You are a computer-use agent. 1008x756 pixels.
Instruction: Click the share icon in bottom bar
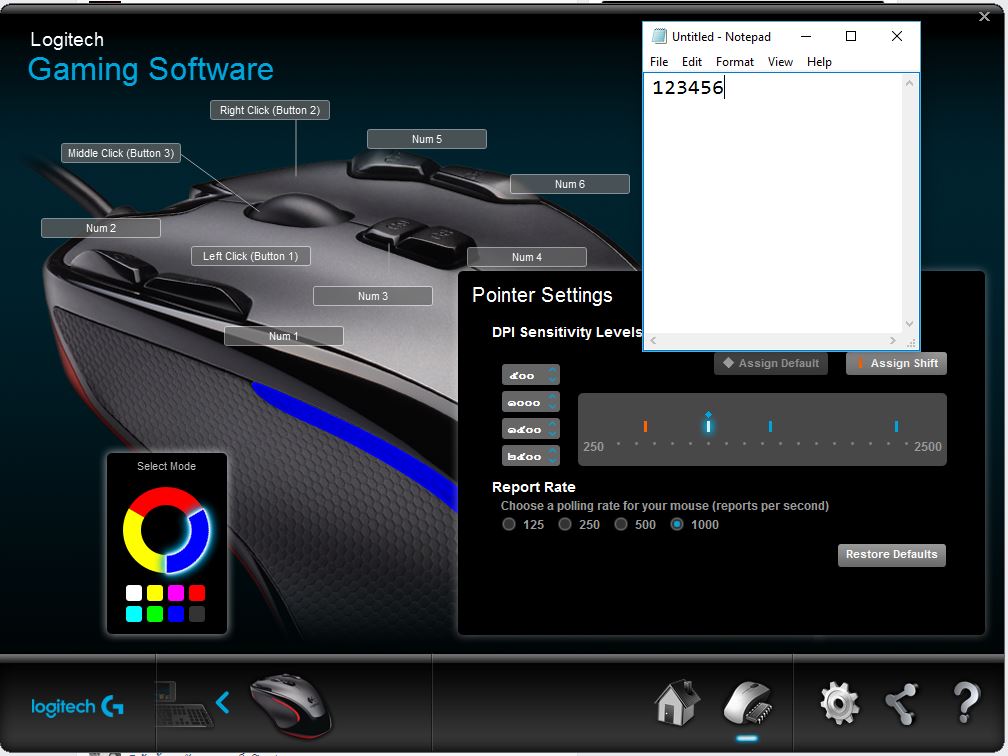[902, 704]
